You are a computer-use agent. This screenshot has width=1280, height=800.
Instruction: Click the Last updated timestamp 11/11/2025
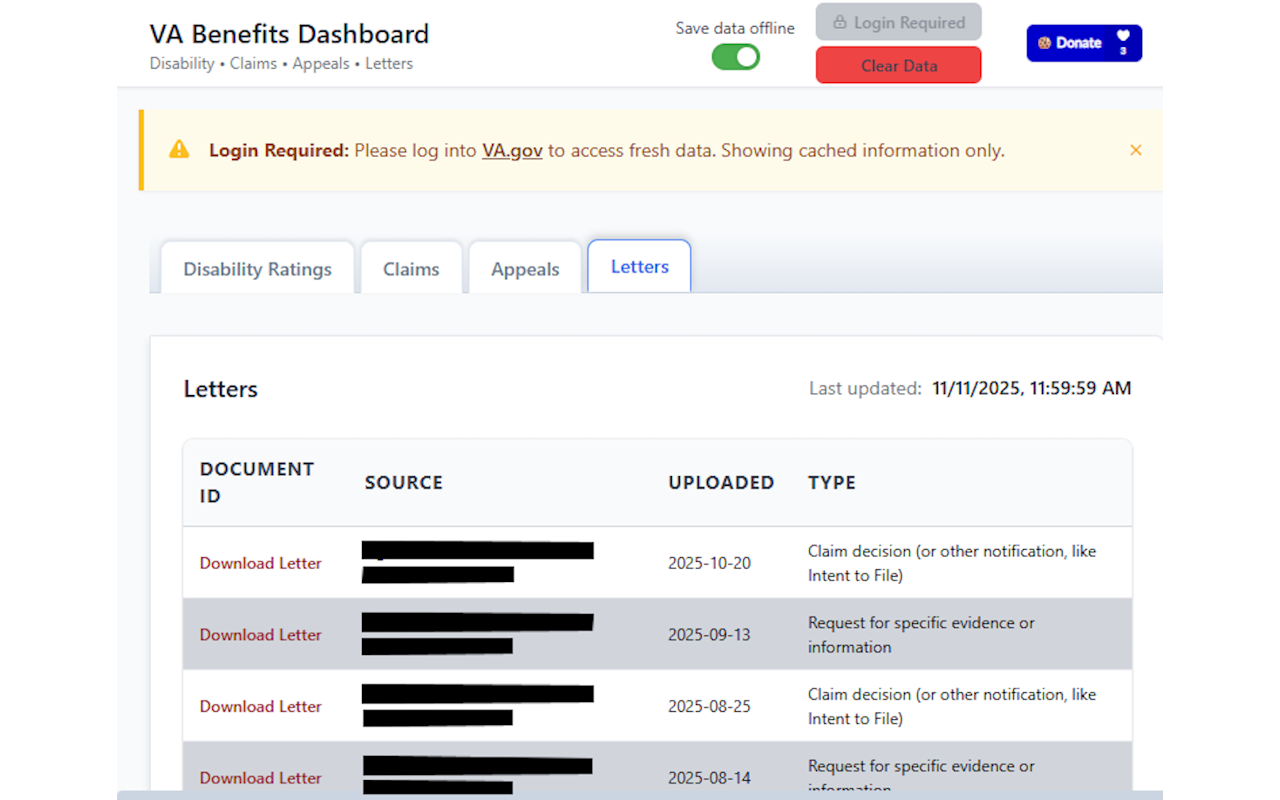point(1032,388)
